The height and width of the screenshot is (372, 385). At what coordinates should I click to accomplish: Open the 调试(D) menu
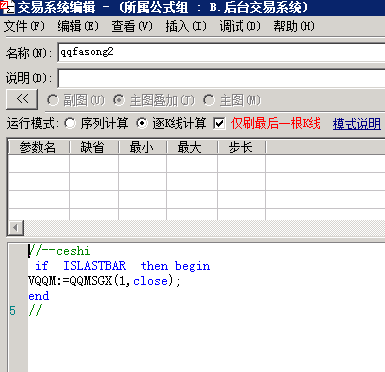click(x=240, y=26)
